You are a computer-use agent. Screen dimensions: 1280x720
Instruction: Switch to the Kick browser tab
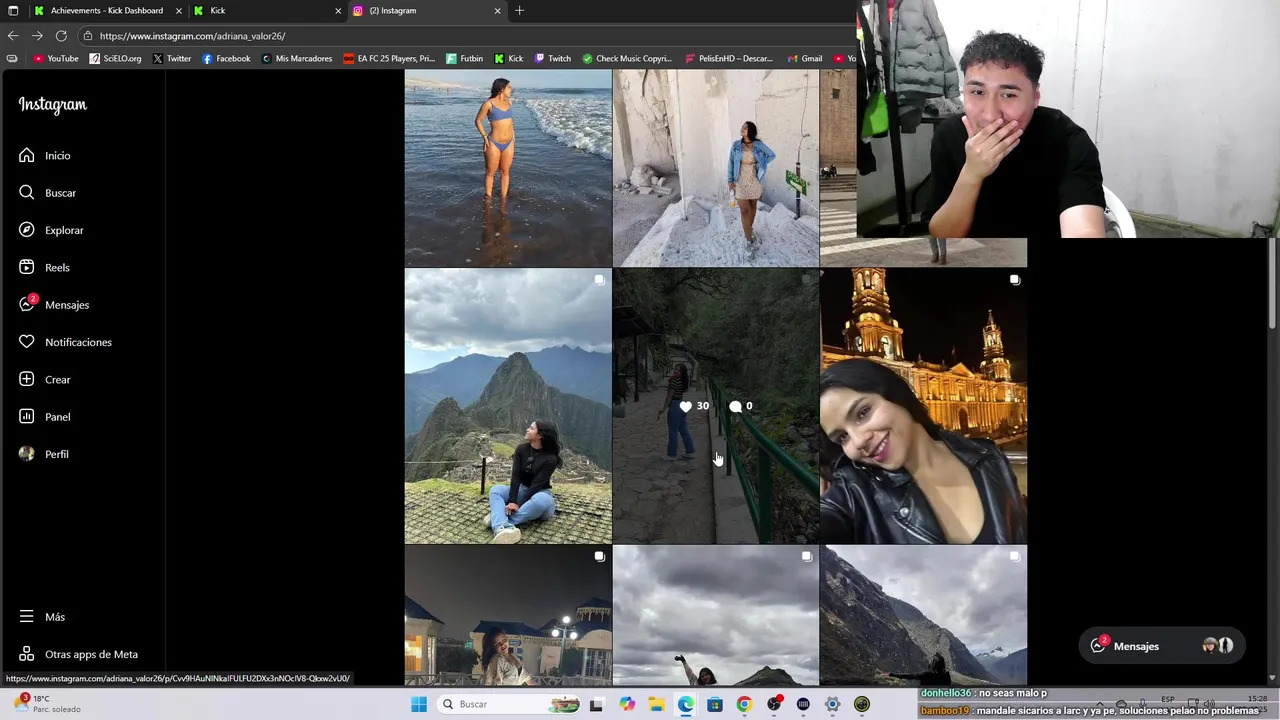266,11
